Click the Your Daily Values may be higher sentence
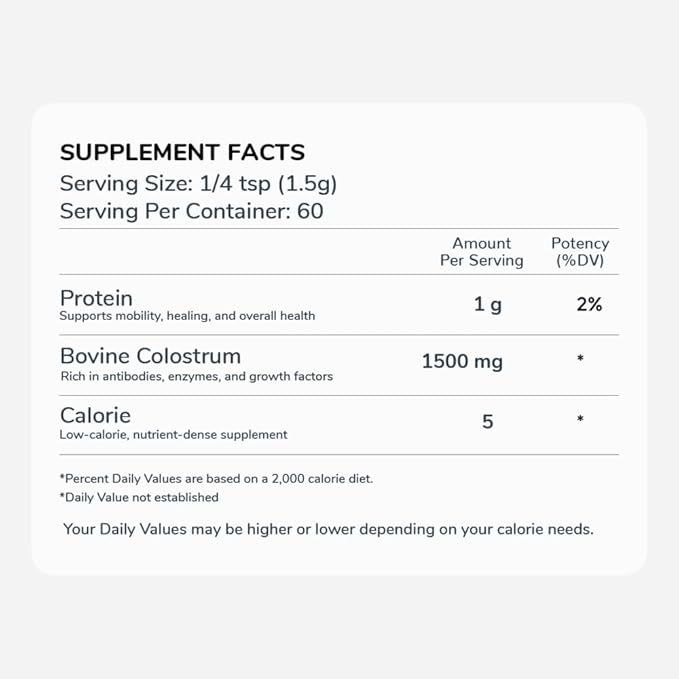Image resolution: width=679 pixels, height=679 pixels. [x=328, y=529]
